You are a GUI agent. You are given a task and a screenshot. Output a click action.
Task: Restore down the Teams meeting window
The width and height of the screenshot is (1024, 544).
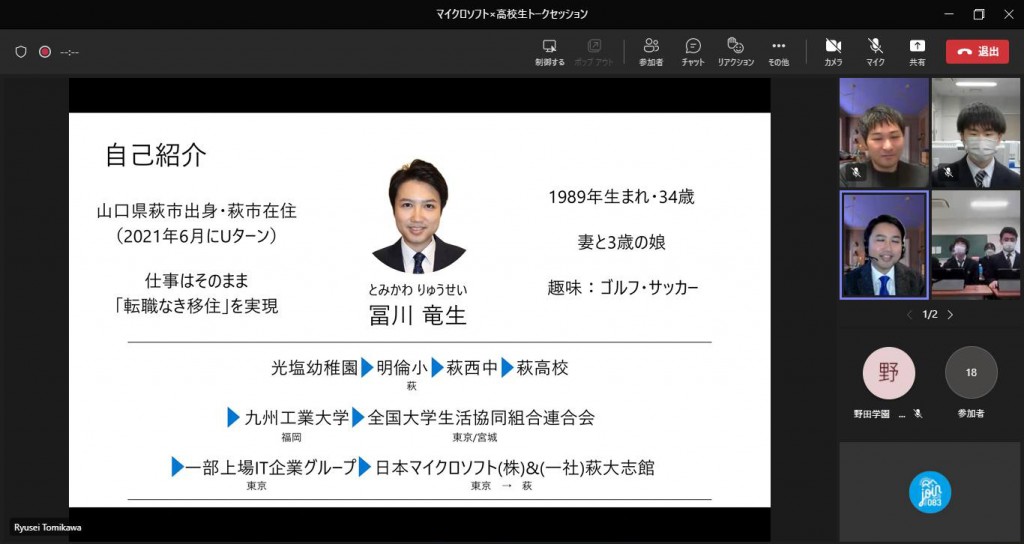[x=978, y=14]
